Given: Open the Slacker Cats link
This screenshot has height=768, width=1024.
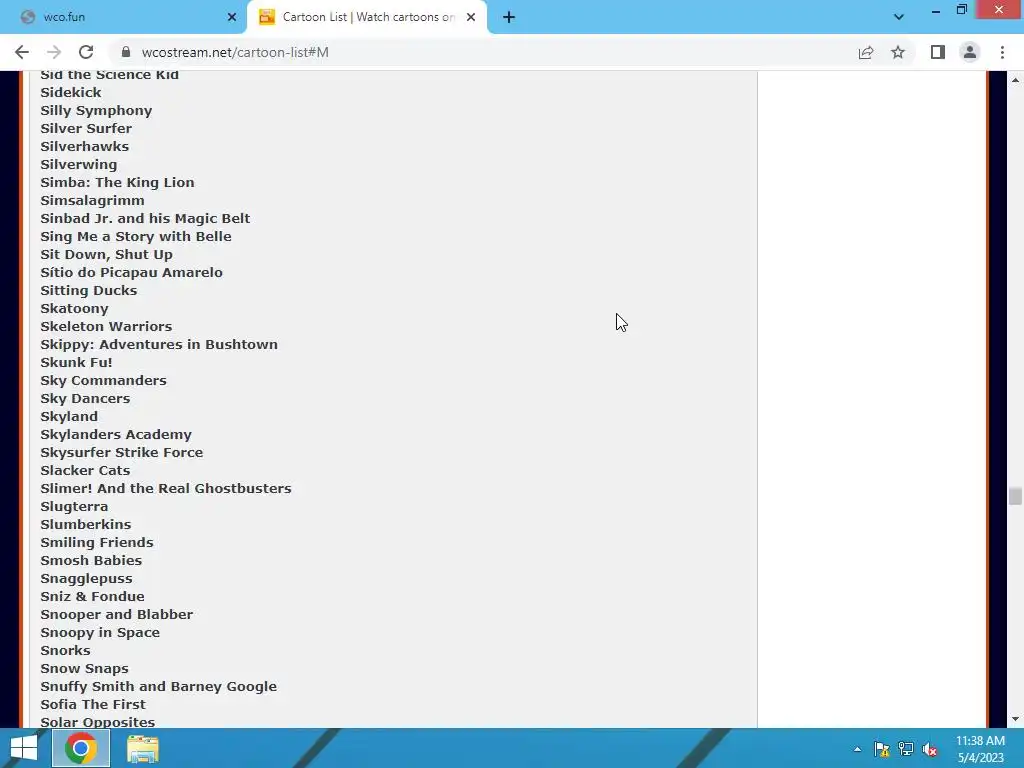Looking at the screenshot, I should tap(85, 471).
